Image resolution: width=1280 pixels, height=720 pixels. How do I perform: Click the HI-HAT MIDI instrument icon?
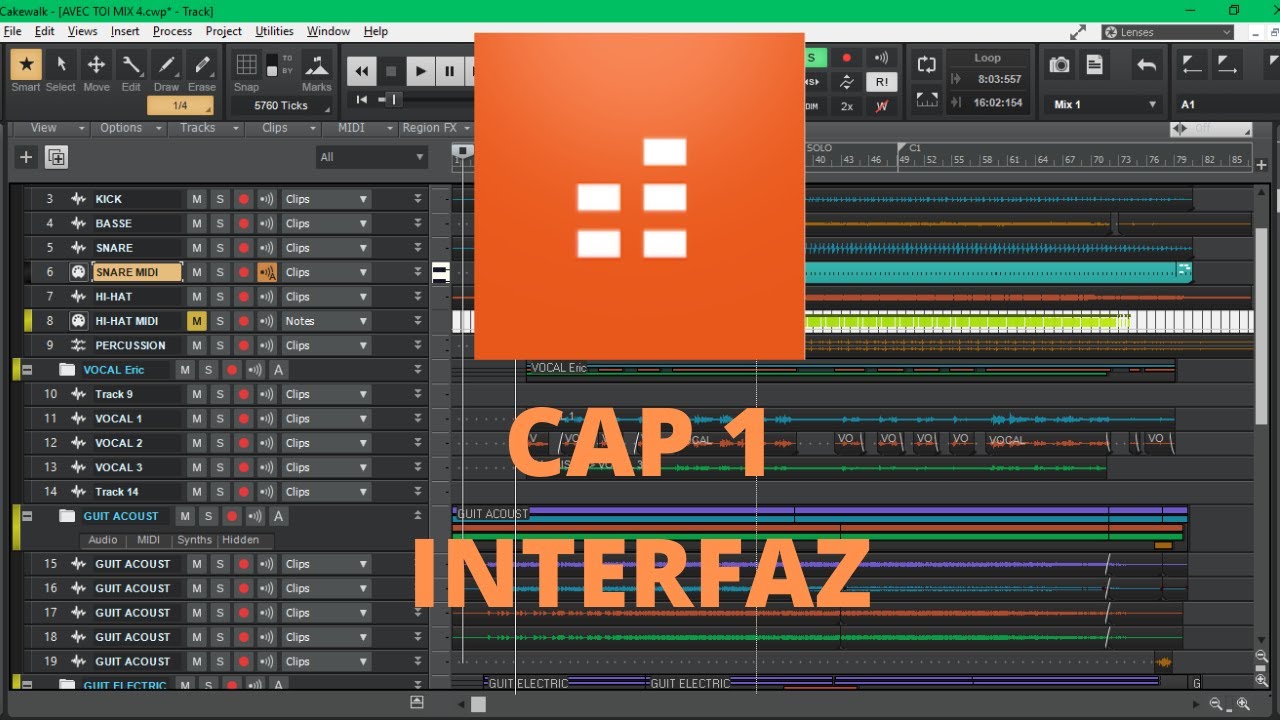coord(78,321)
